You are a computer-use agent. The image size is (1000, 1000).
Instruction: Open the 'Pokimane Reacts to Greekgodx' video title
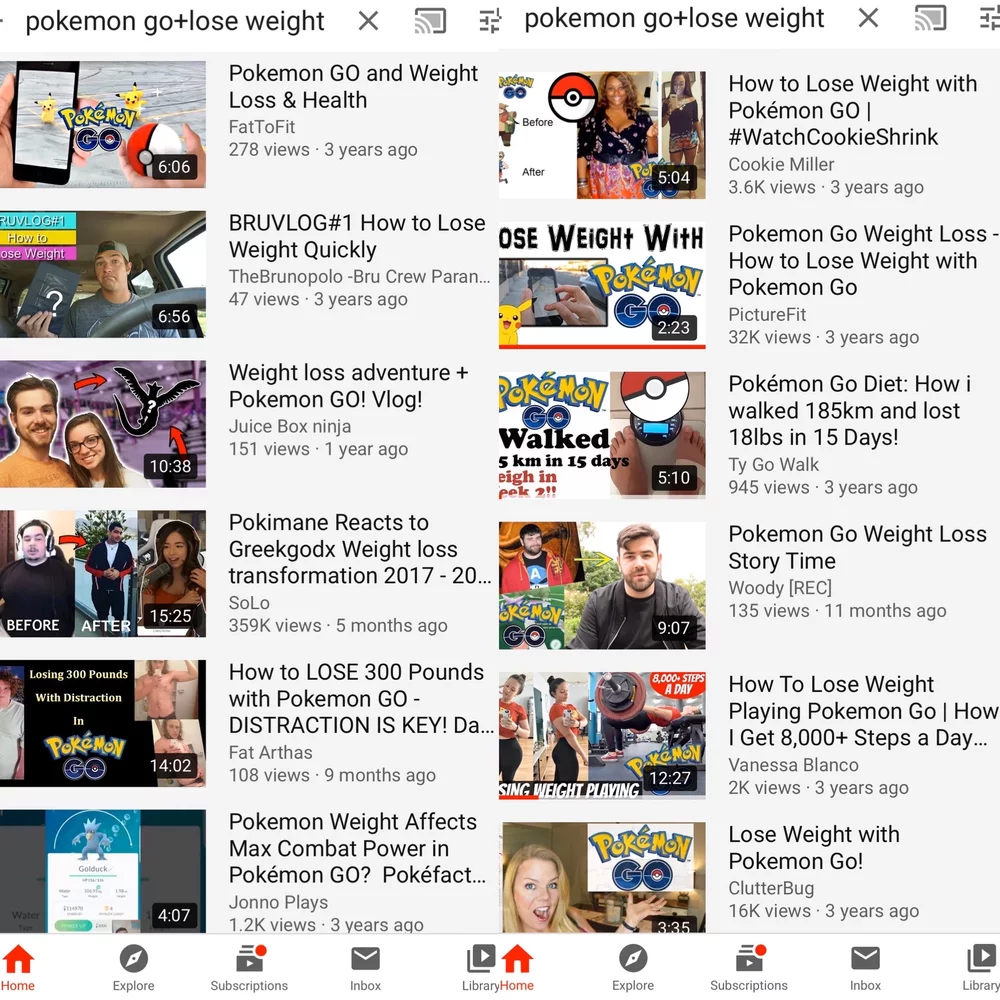tap(343, 549)
